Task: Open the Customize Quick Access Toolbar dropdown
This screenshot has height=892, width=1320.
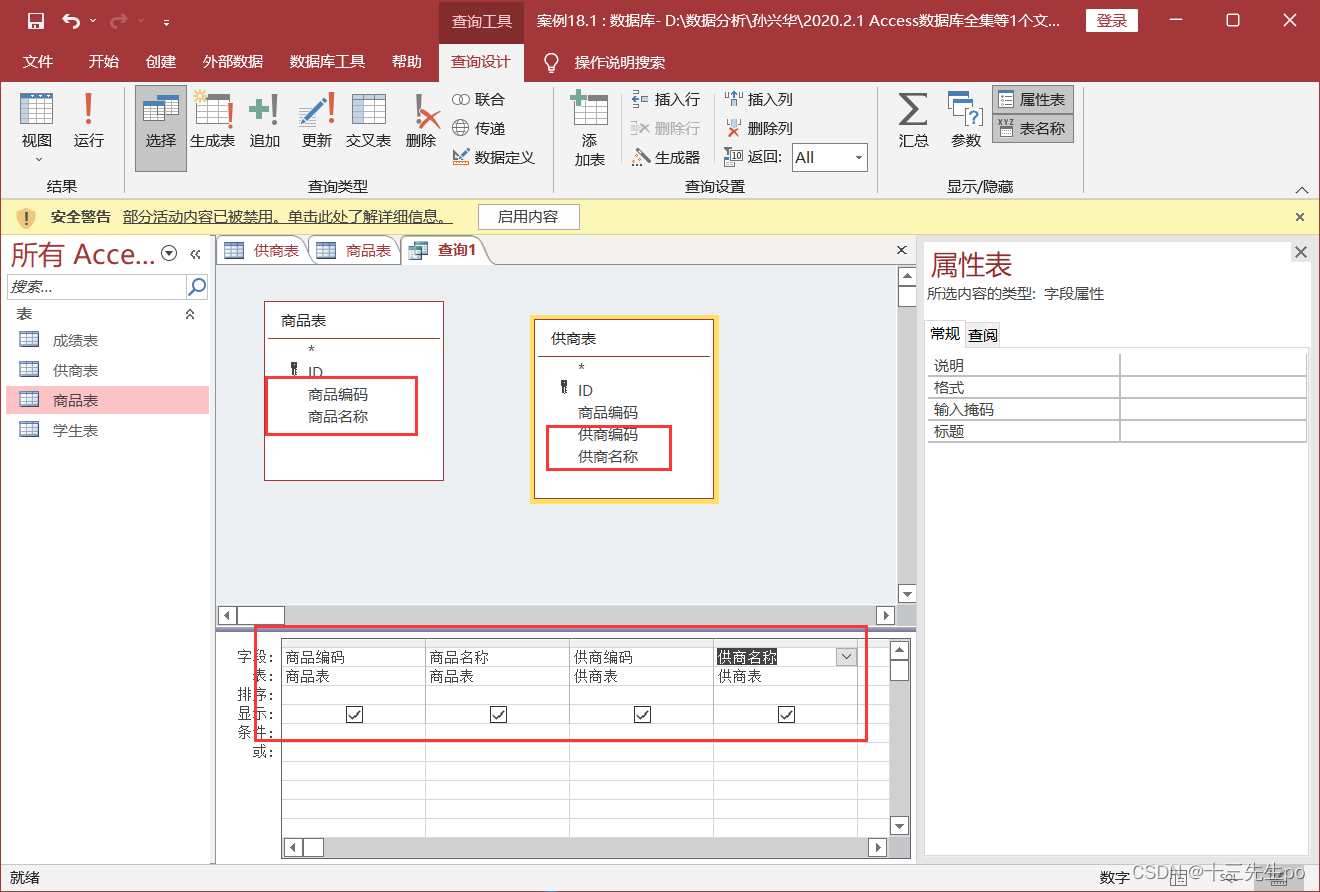Action: pos(166,21)
